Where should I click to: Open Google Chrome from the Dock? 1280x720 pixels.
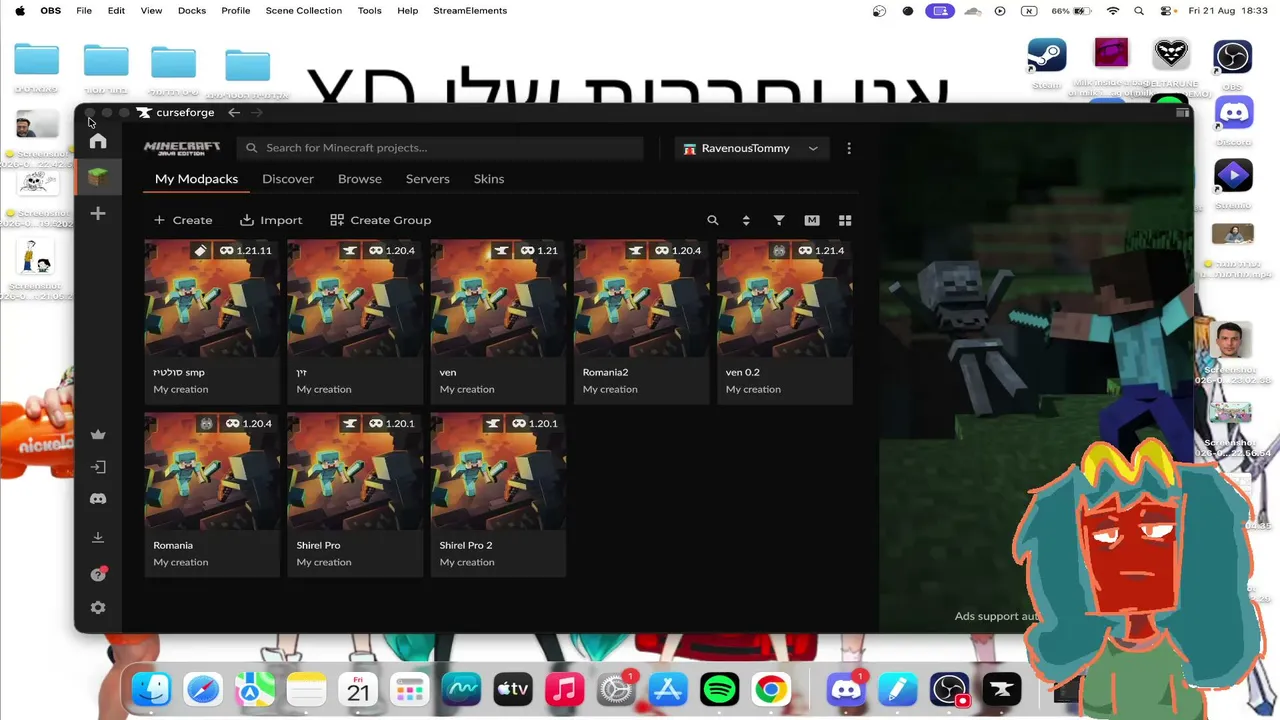click(771, 689)
